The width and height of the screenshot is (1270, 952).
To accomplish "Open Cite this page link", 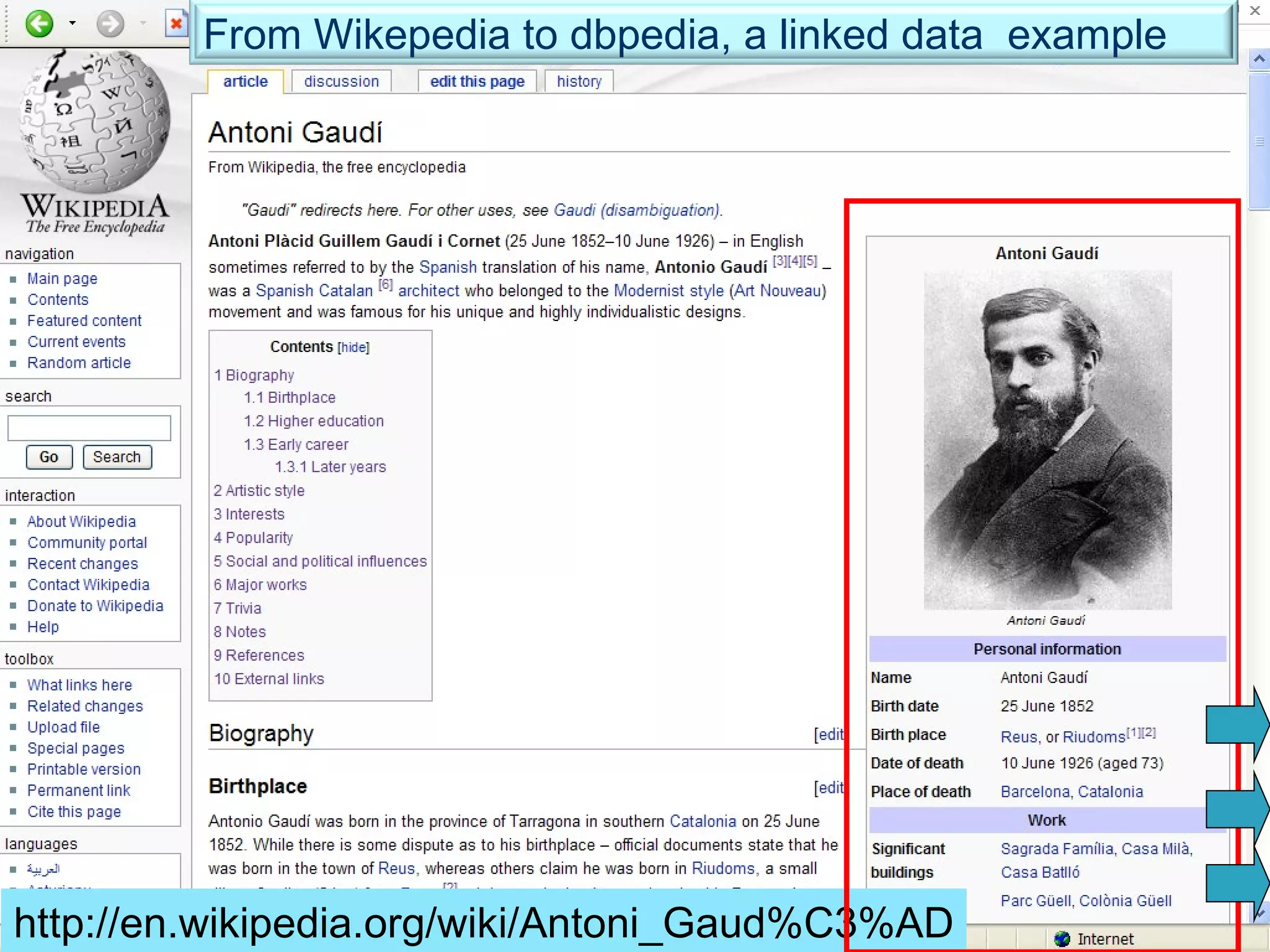I will [74, 811].
